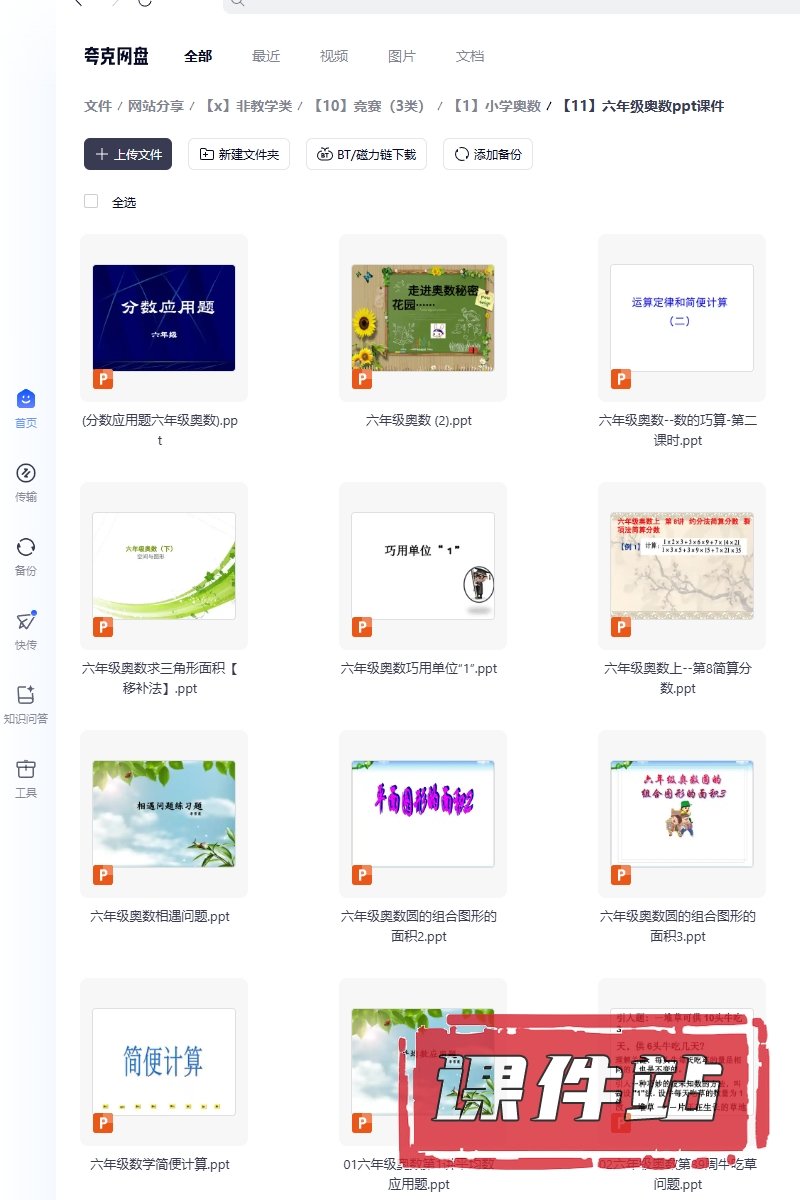Open the 工具 tools sidebar icon
Viewport: 800px width, 1200px height.
coord(26,770)
